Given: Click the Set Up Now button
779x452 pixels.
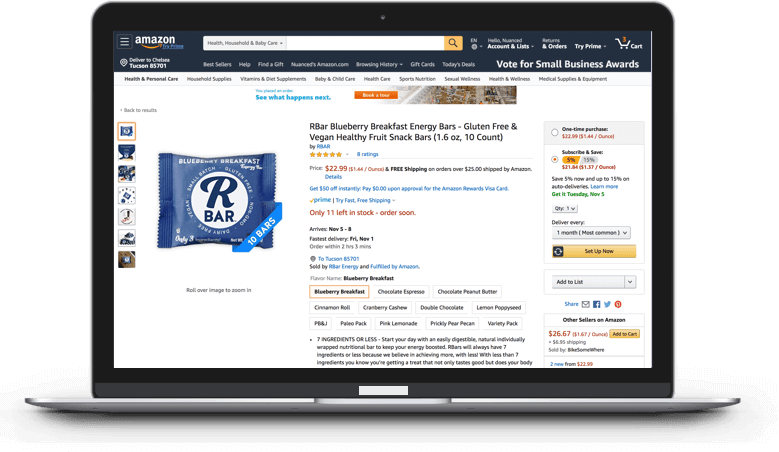Looking at the screenshot, I should click(x=594, y=251).
